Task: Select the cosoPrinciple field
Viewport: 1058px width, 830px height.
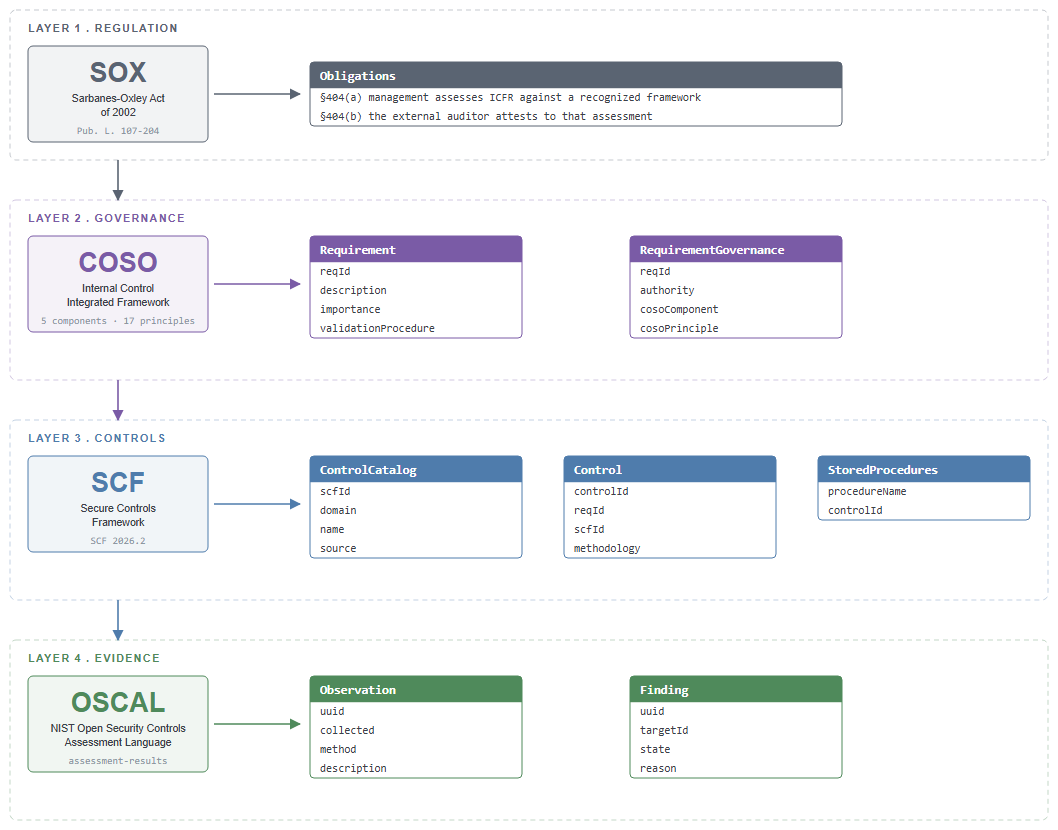Action: click(x=735, y=329)
